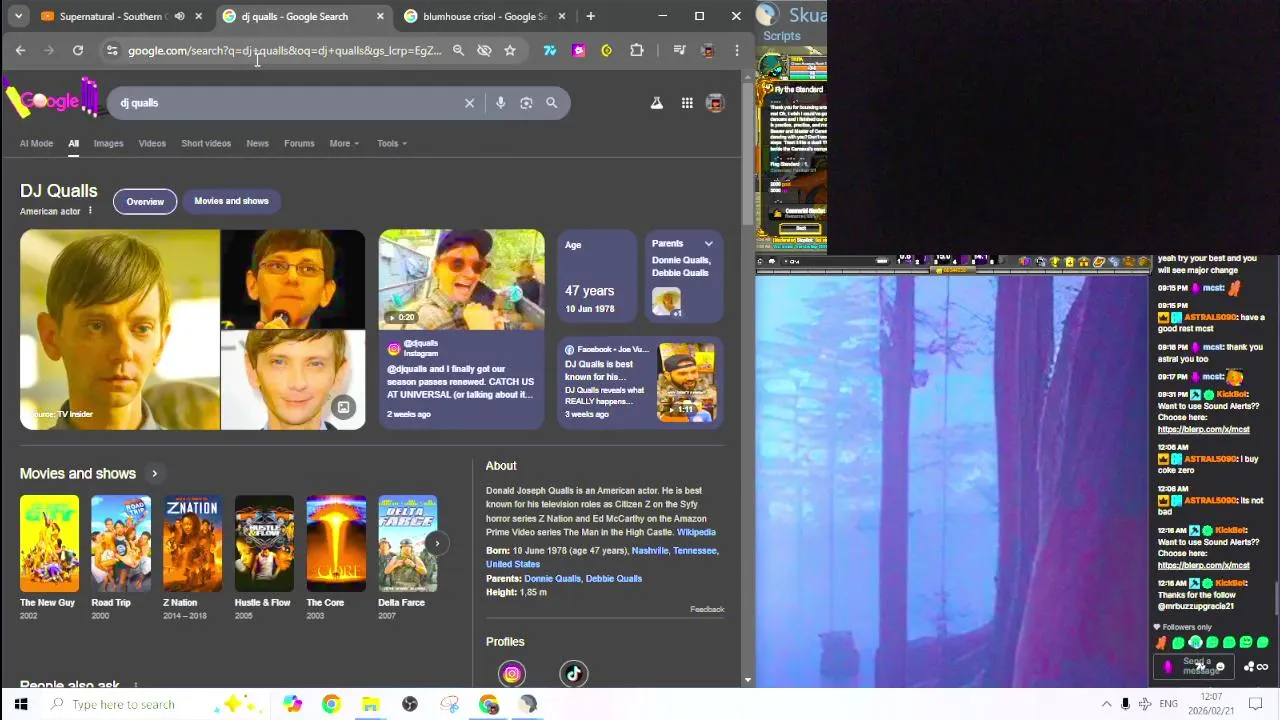Open the Google apps grid
This screenshot has height=720, width=1280.
[x=687, y=103]
